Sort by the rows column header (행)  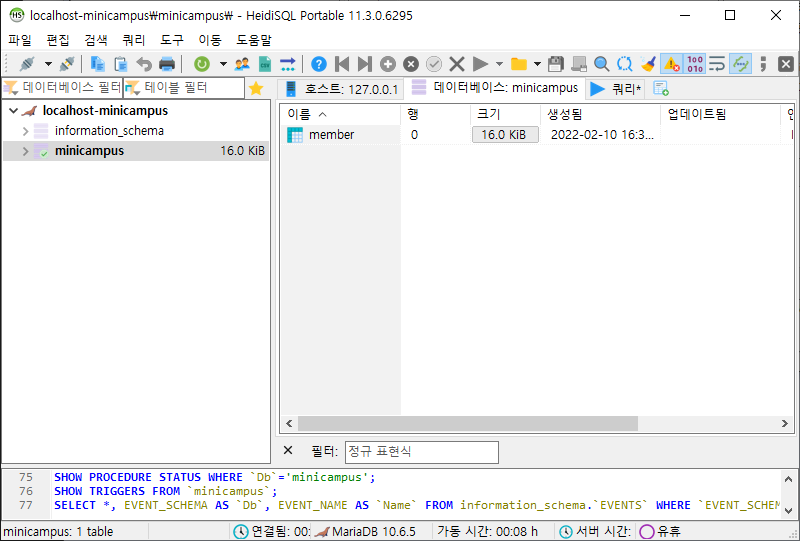click(435, 114)
